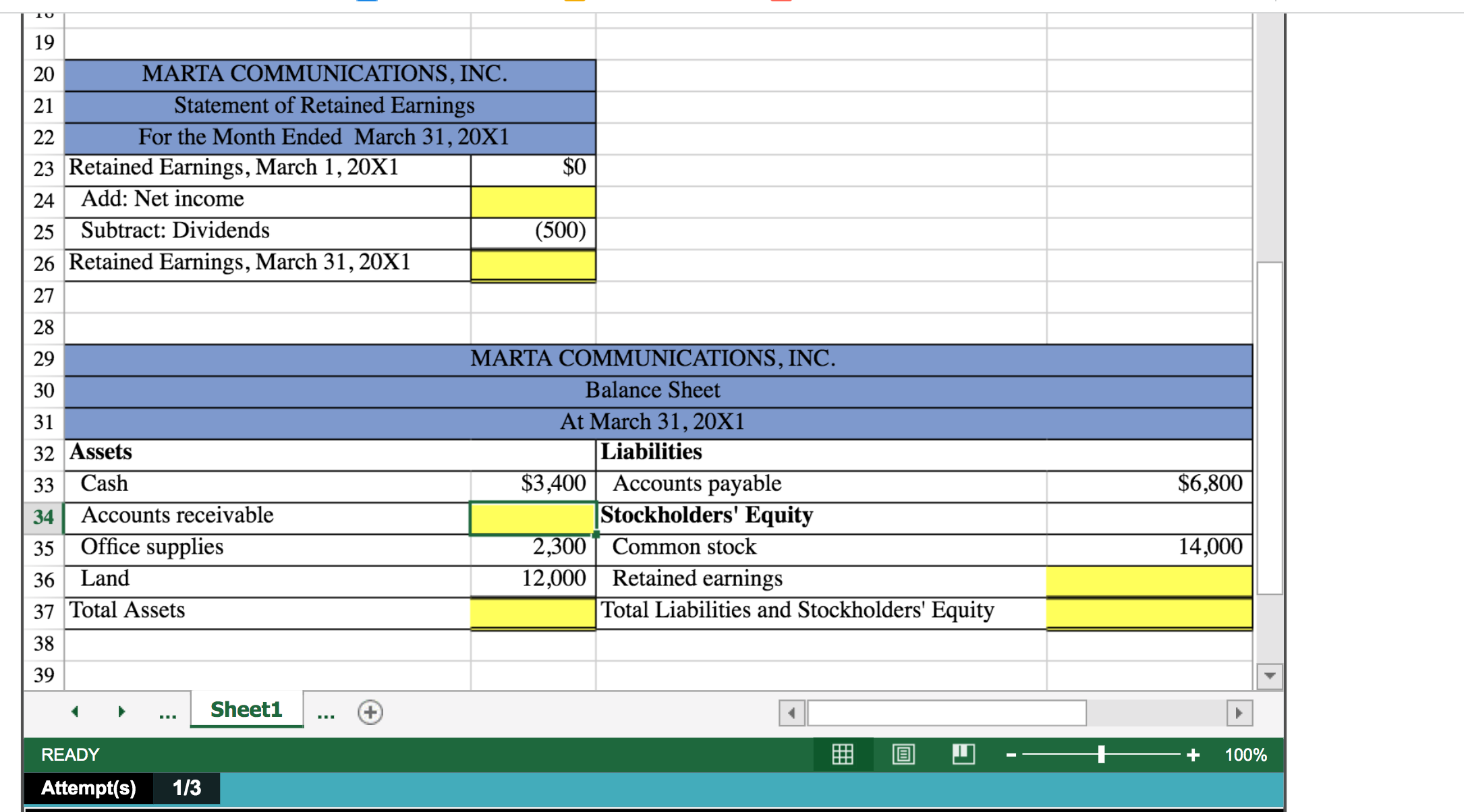
Task: Click the zoom out minus icon
Action: pos(1011,755)
